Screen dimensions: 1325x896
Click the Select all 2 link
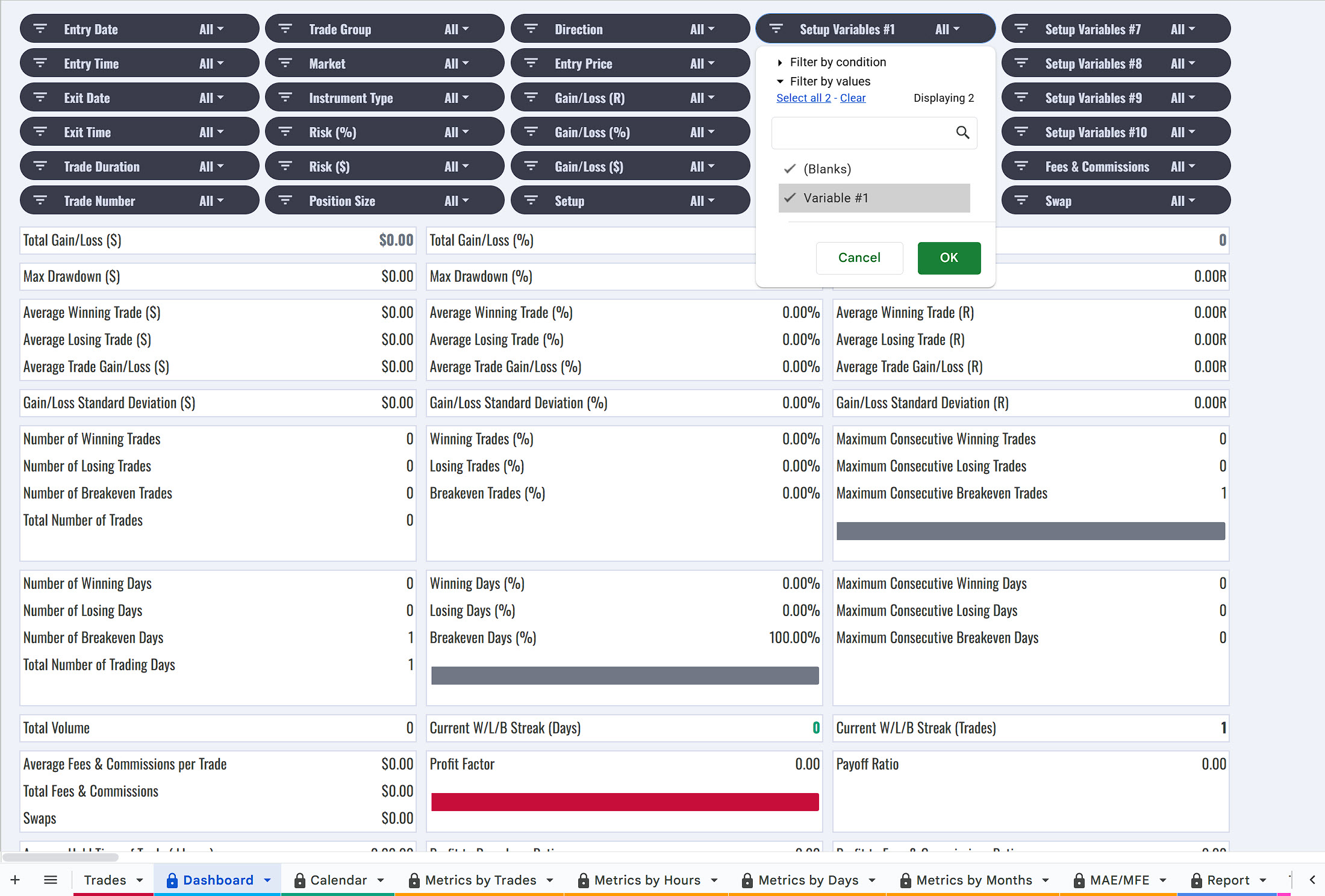803,98
